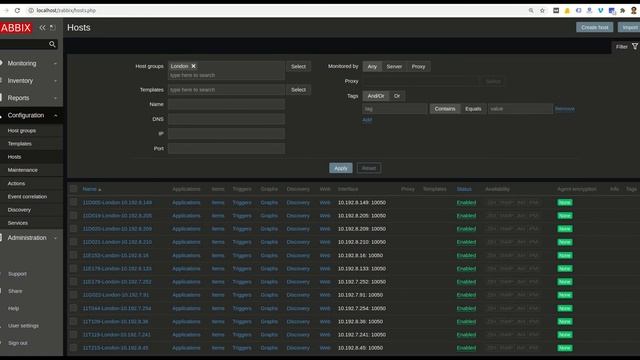Screen dimensions: 640x360
Task: Click Select next to Host groups
Action: [x=298, y=66]
